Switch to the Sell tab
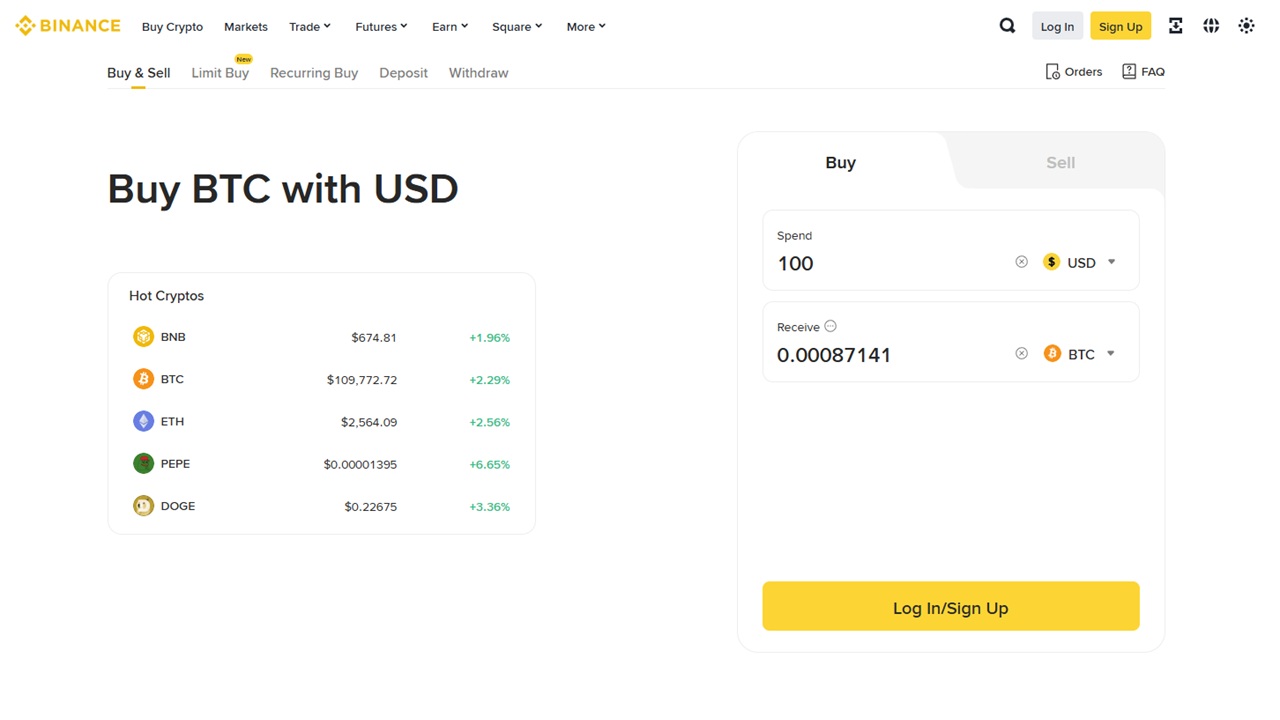Screen dimensions: 1280x720 click(x=1061, y=162)
